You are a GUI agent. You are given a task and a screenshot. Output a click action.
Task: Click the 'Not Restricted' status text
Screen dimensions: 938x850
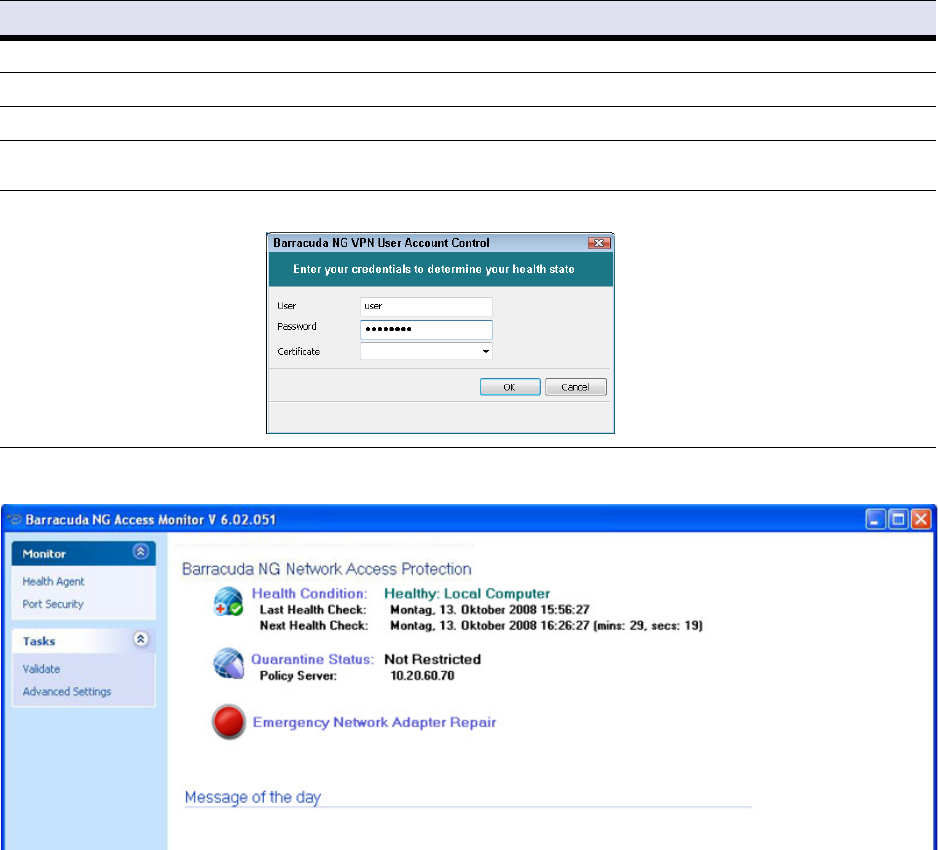click(x=433, y=659)
